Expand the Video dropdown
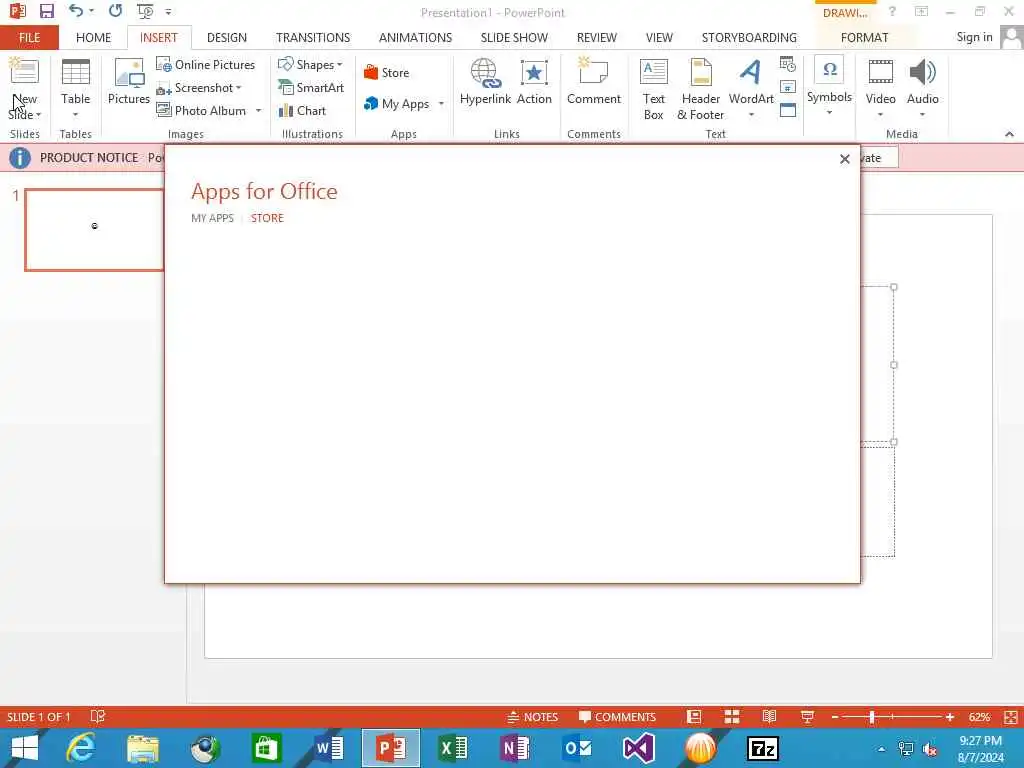Screen dimensions: 1024x768 pyautogui.click(x=880, y=114)
